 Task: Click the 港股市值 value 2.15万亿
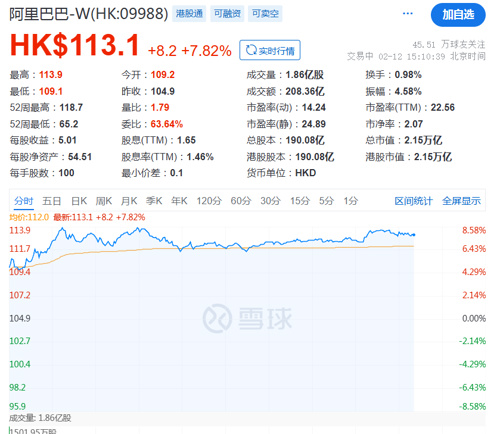coord(433,157)
